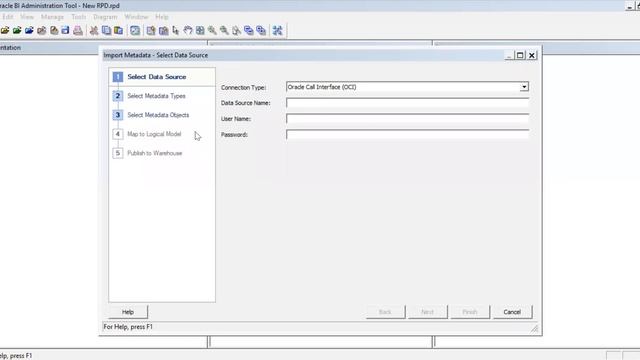Click the dialog's bottom-right resize grip
This screenshot has height=360, width=640.
coord(534,329)
